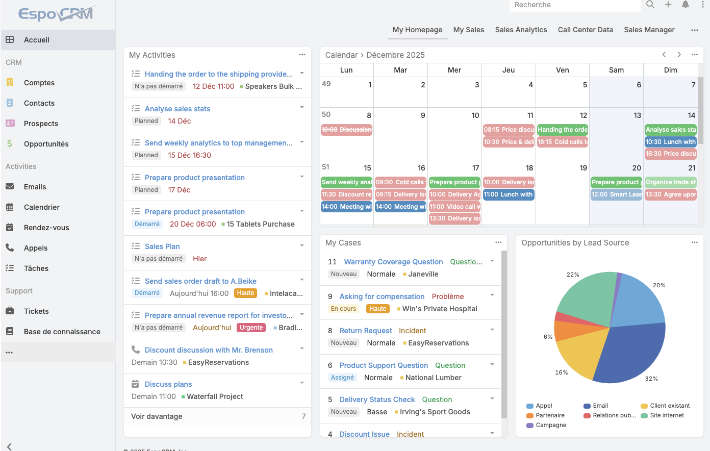The height and width of the screenshot is (451, 710).
Task: Open Organize trade calendar event on 21st
Action: coord(671,182)
